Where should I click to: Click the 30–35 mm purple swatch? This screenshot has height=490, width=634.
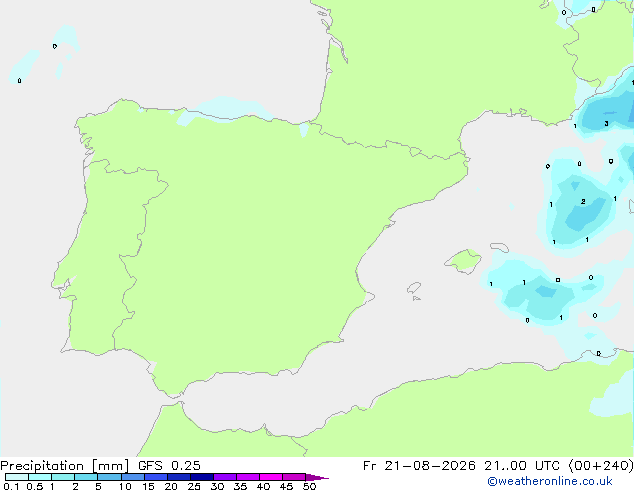point(224,477)
